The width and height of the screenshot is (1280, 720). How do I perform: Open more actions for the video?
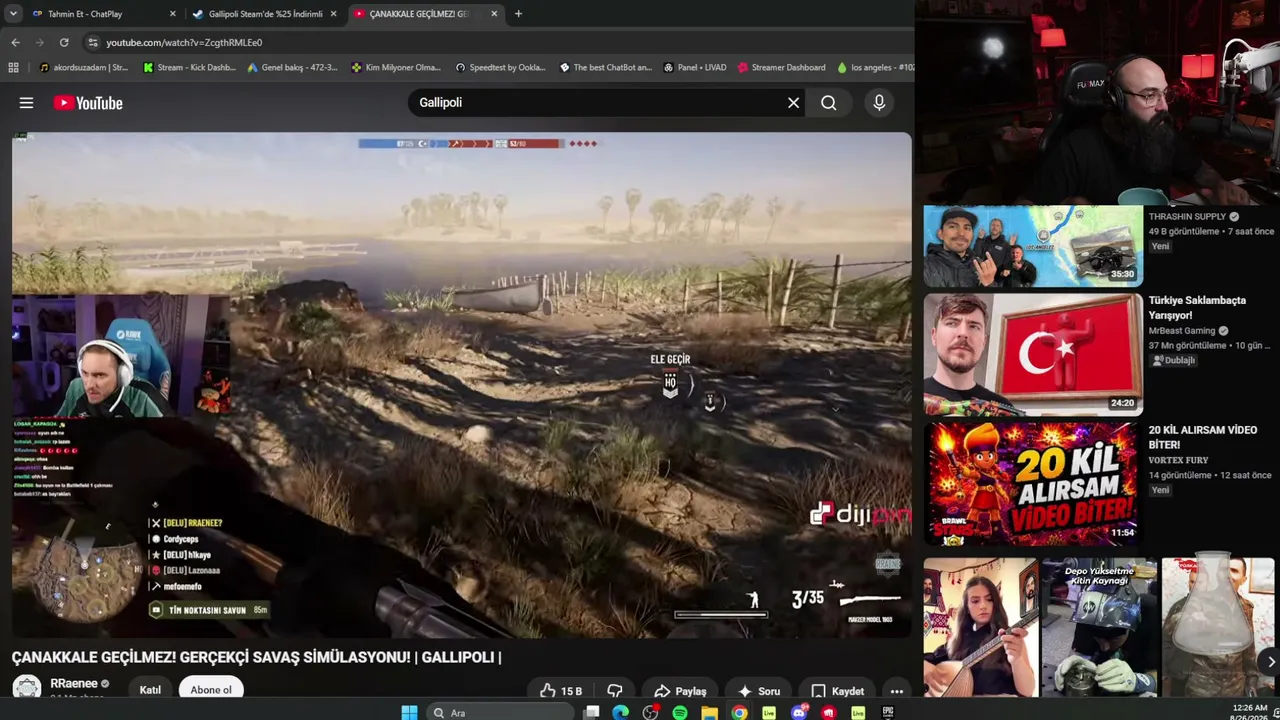tap(897, 691)
